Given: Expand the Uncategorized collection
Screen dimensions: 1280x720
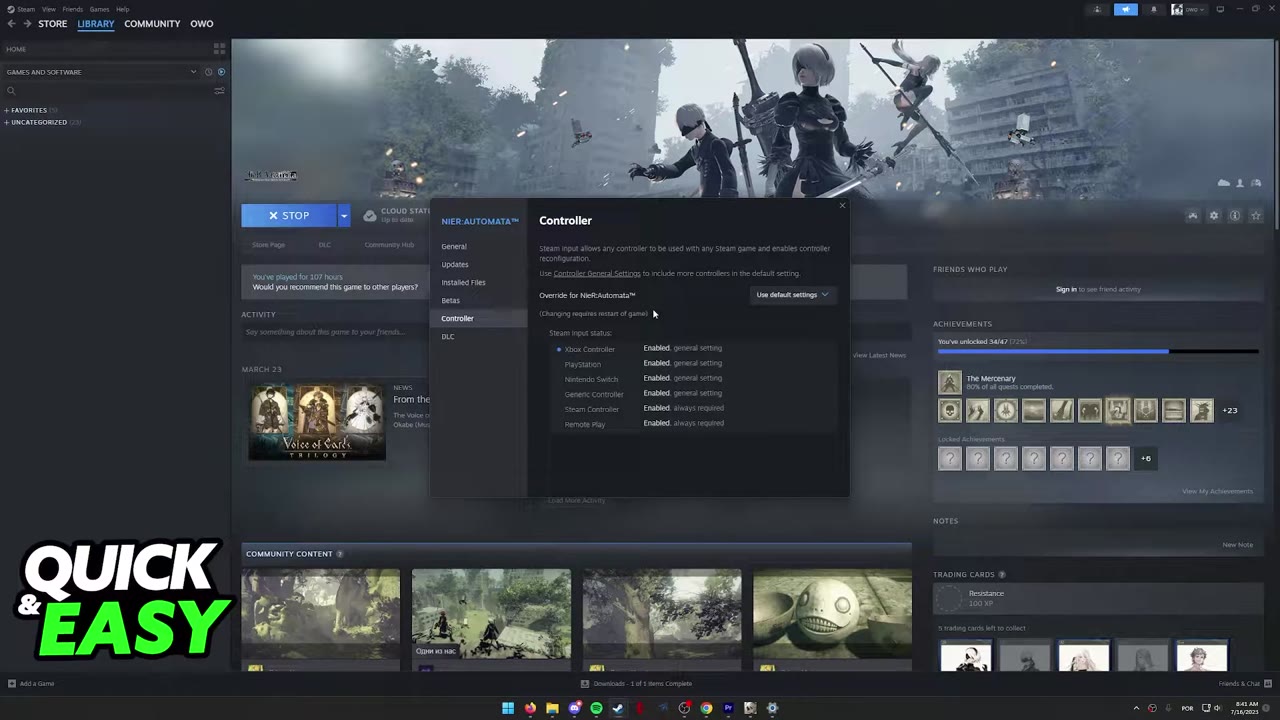Looking at the screenshot, I should click(x=37, y=122).
